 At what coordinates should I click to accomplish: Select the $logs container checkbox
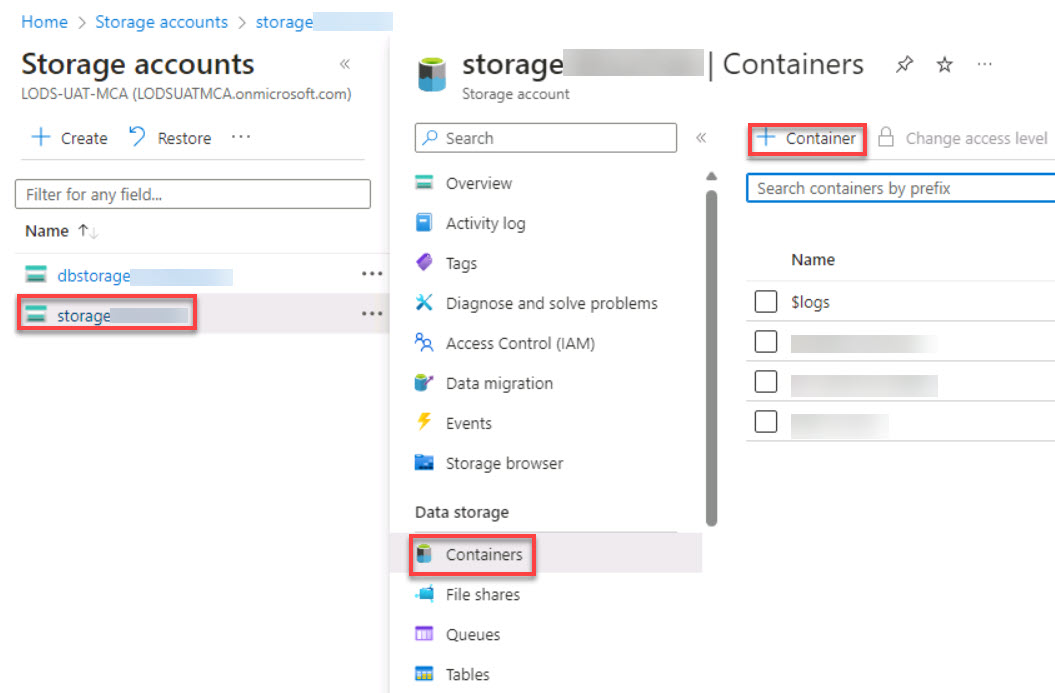coord(765,301)
